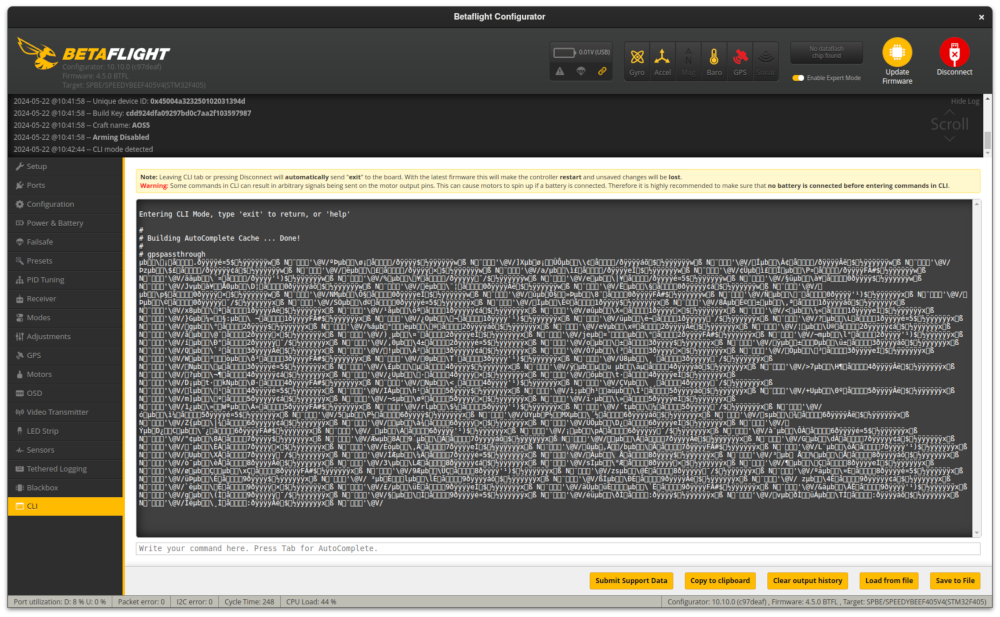
Task: Open PID Tuning via its sidebar icon
Action: (20, 280)
